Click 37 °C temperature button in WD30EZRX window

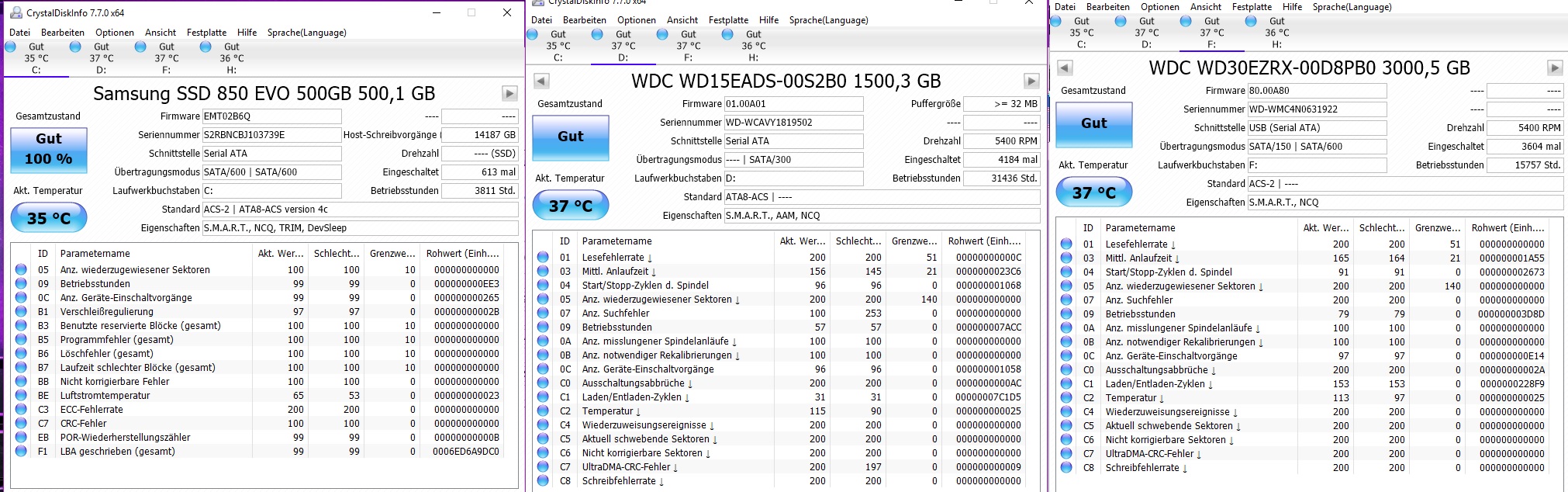click(x=1094, y=192)
